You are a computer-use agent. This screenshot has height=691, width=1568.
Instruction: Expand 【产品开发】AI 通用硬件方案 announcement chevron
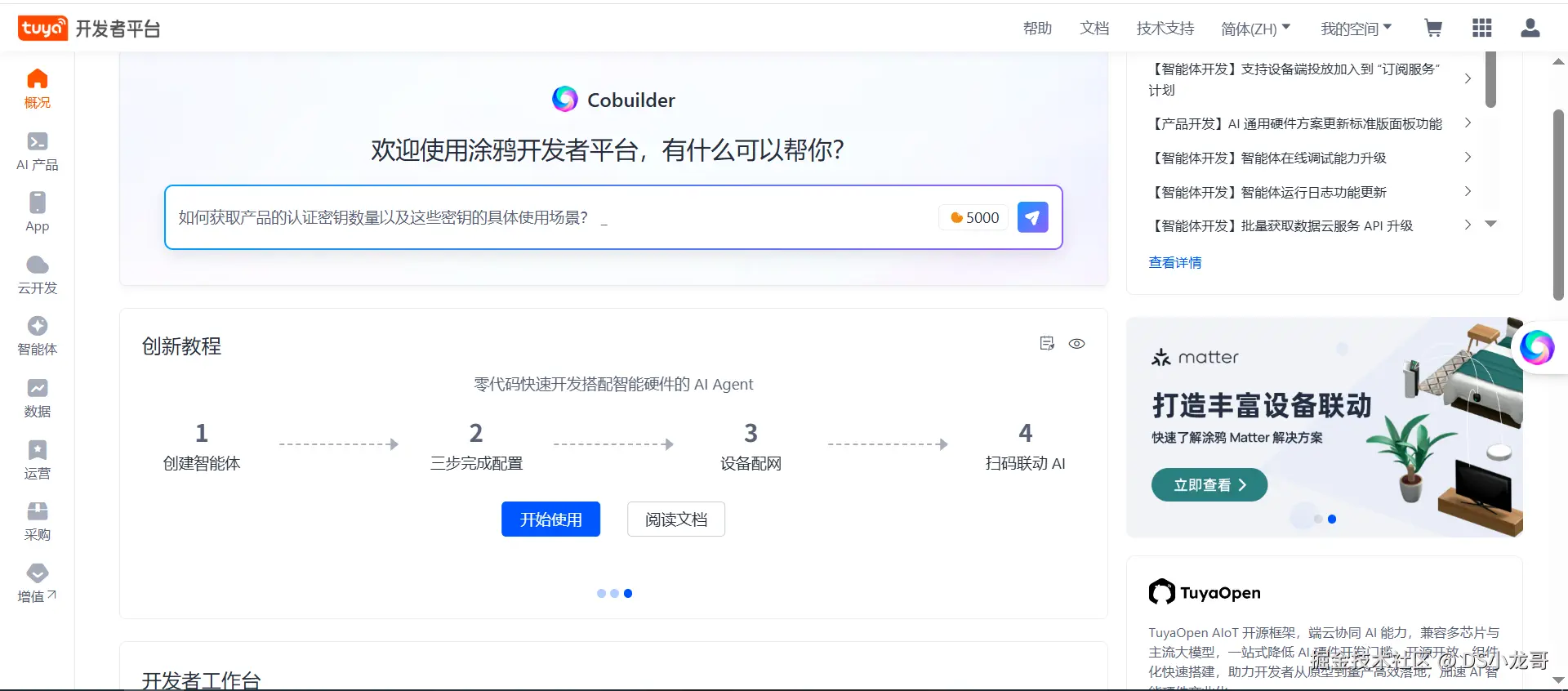(x=1468, y=123)
